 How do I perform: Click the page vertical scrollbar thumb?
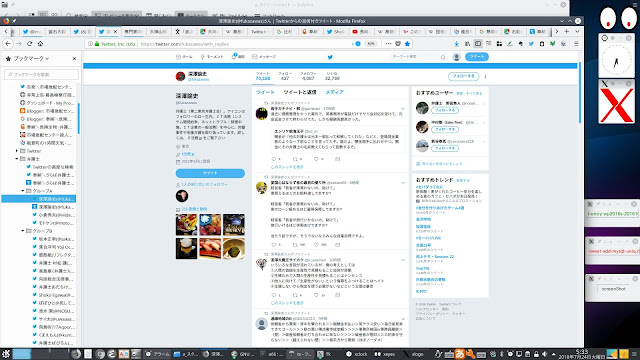(580, 93)
